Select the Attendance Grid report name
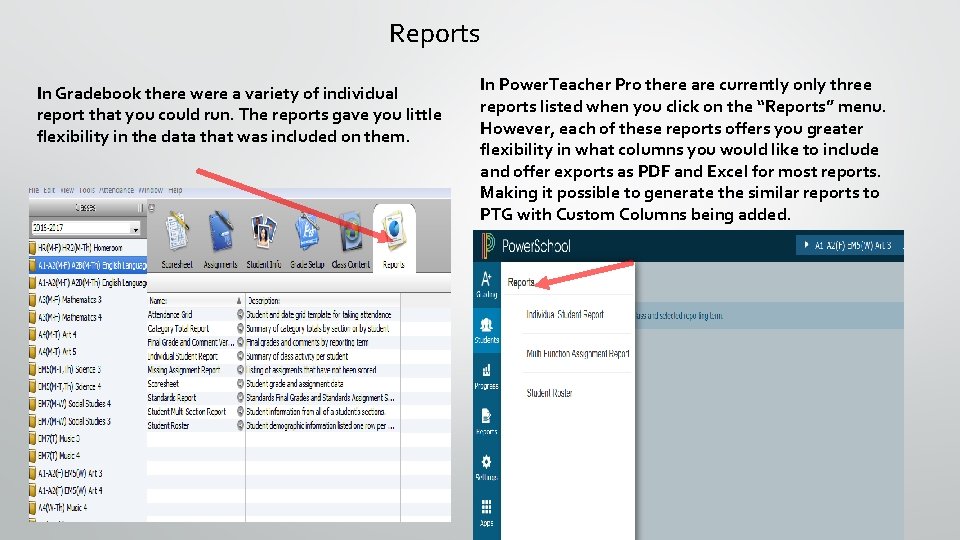This screenshot has width=960, height=540. pos(170,314)
